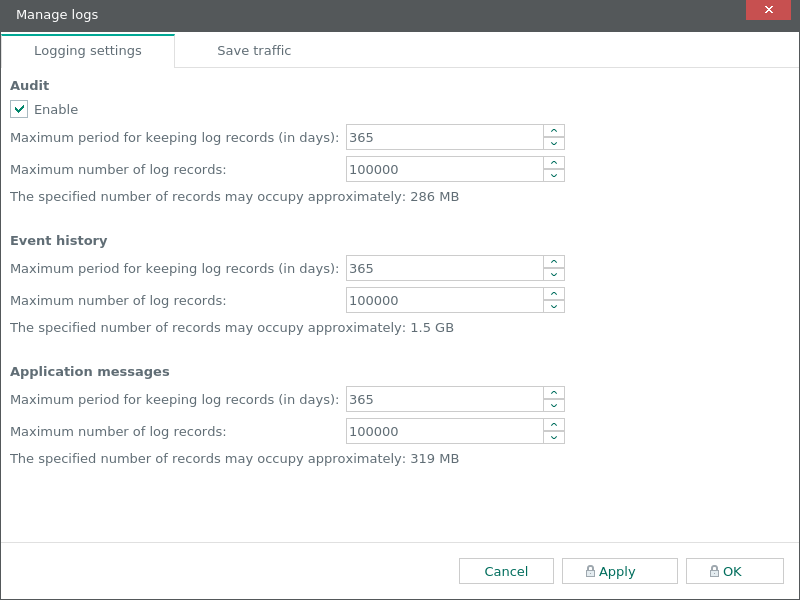Decrease Audit maximum number of log records
Image resolution: width=800 pixels, height=600 pixels.
coord(554,176)
